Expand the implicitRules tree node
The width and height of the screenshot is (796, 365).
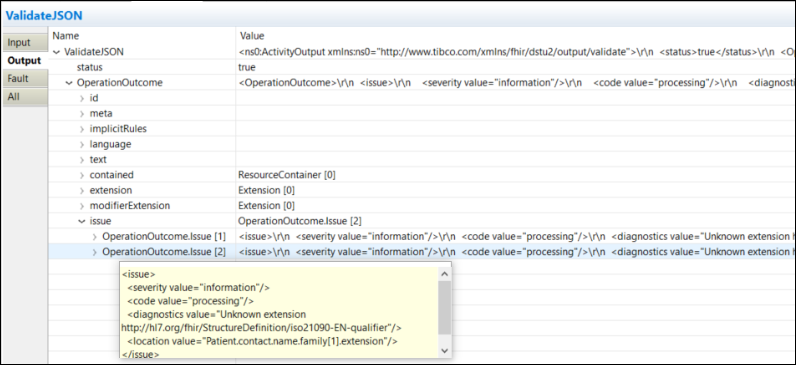(82, 129)
